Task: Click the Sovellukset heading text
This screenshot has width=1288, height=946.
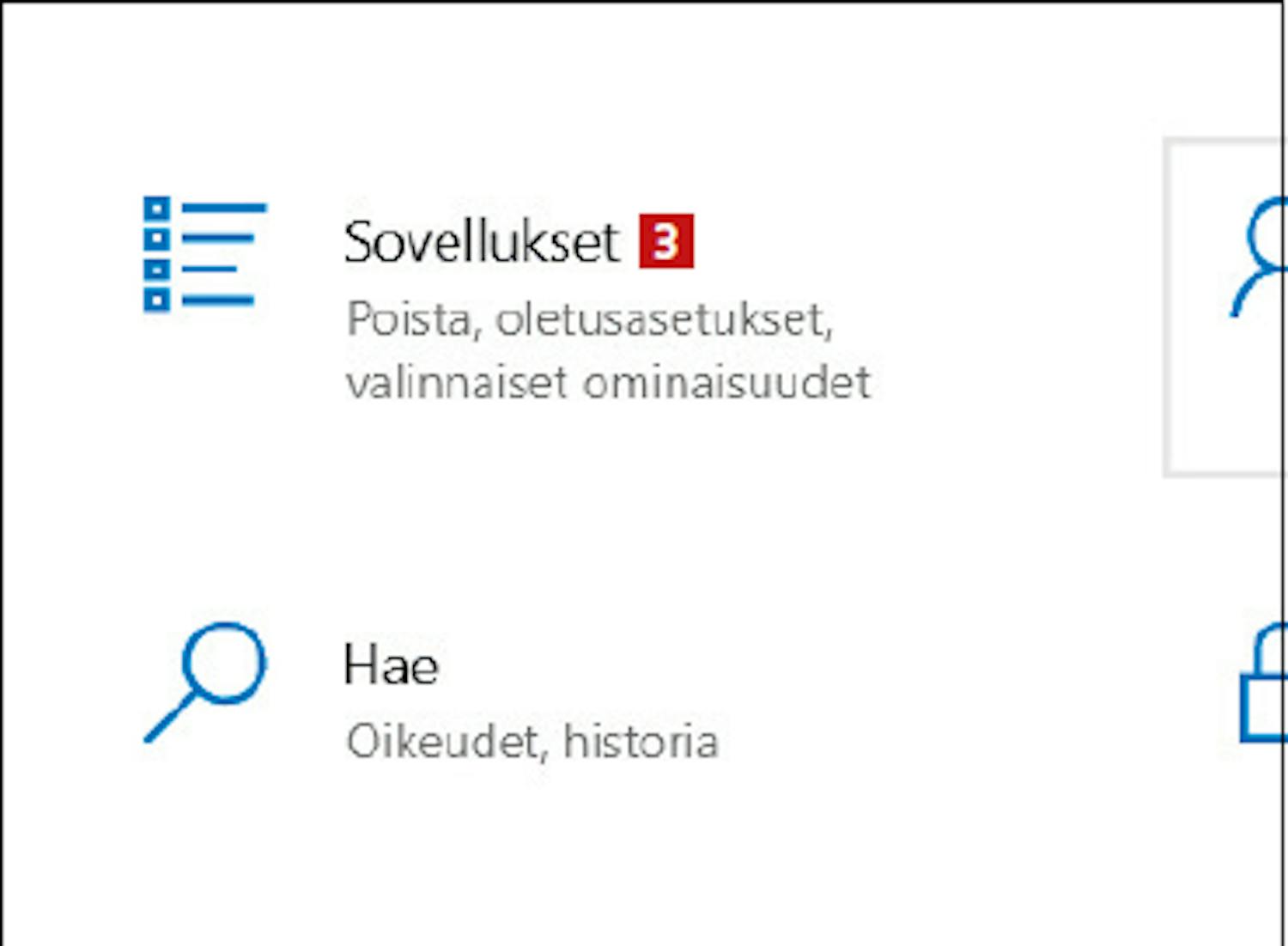Action: click(x=481, y=241)
